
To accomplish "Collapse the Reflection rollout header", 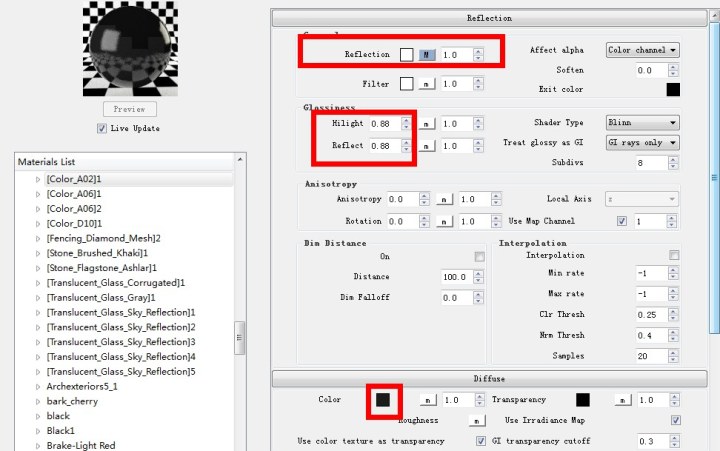I will [489, 18].
